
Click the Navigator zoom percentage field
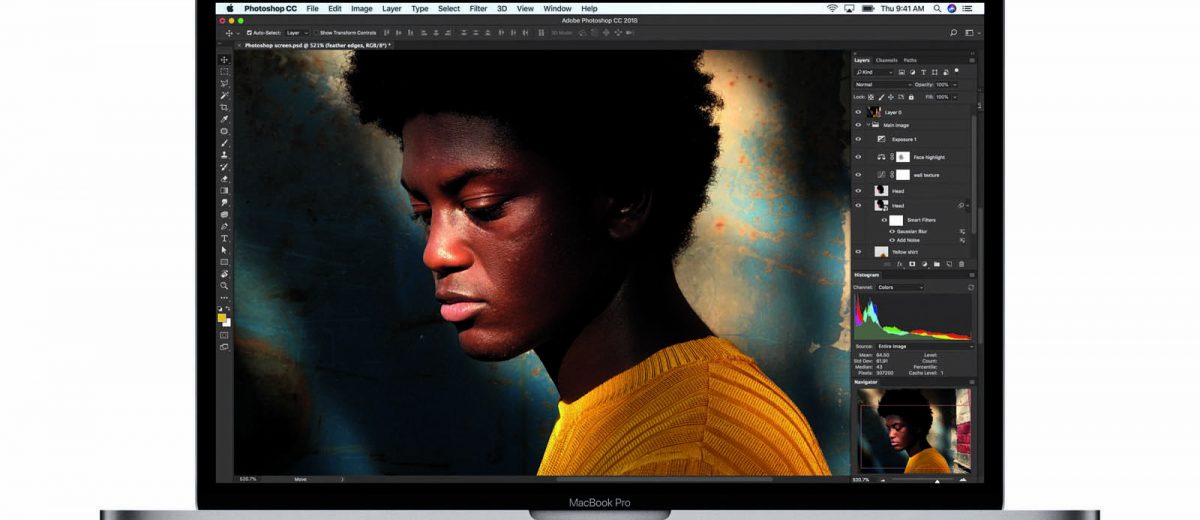(861, 481)
